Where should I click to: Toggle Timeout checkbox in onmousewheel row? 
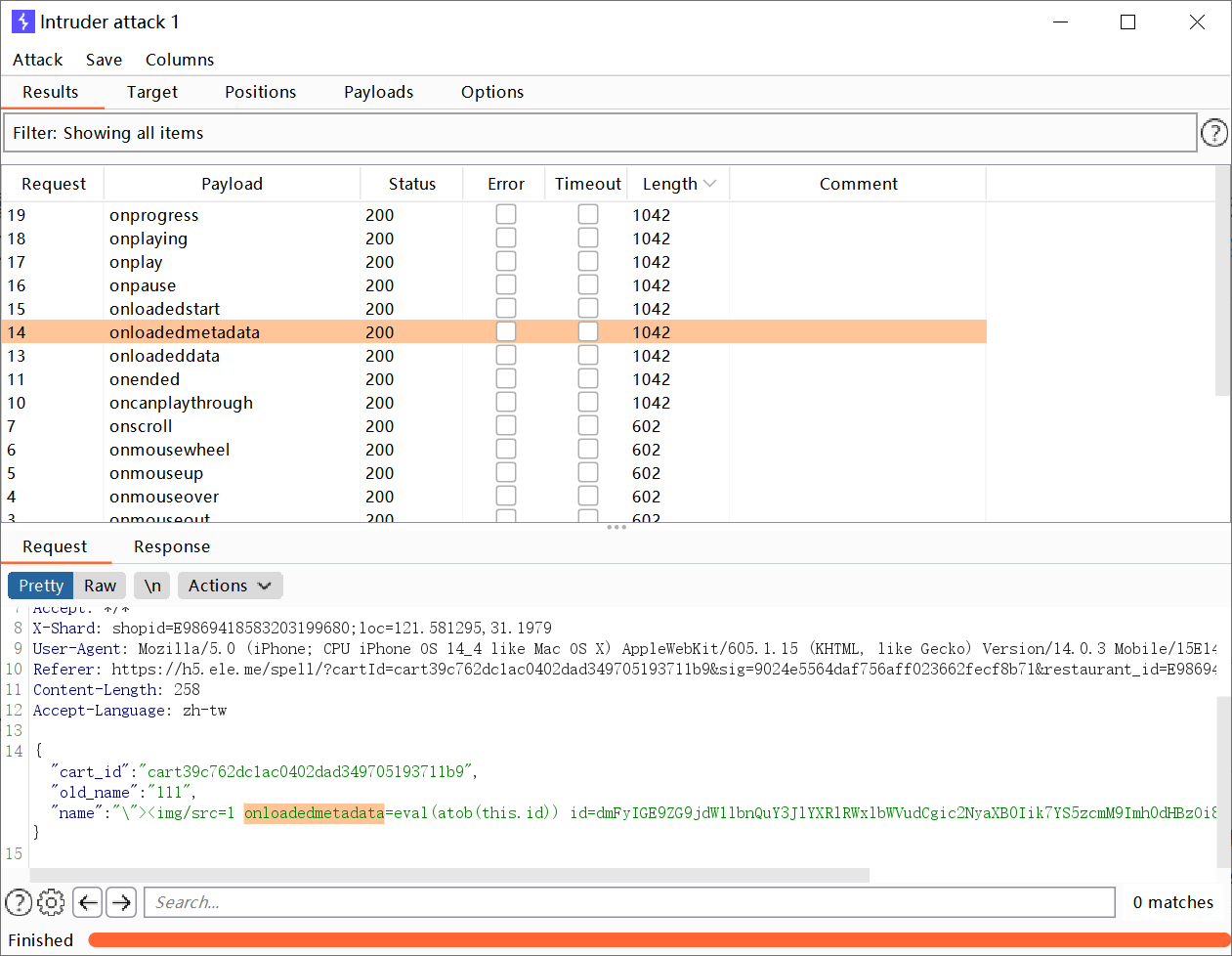point(587,449)
